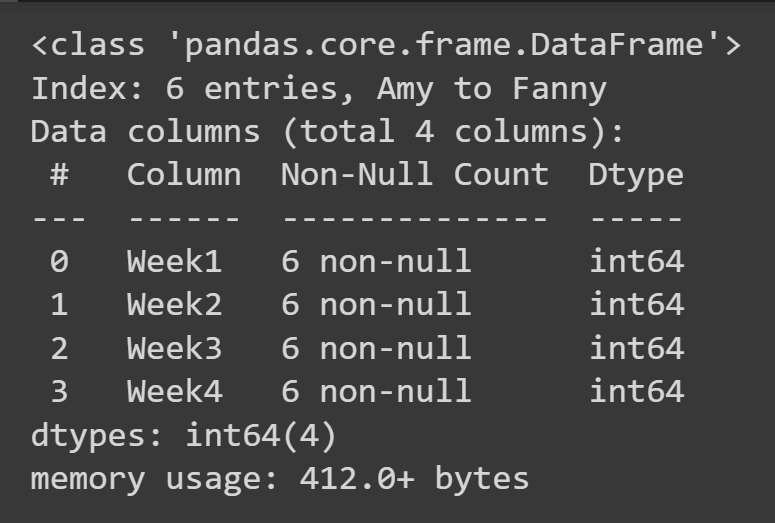Click the row number 3
775x523 pixels.
pyautogui.click(x=59, y=391)
